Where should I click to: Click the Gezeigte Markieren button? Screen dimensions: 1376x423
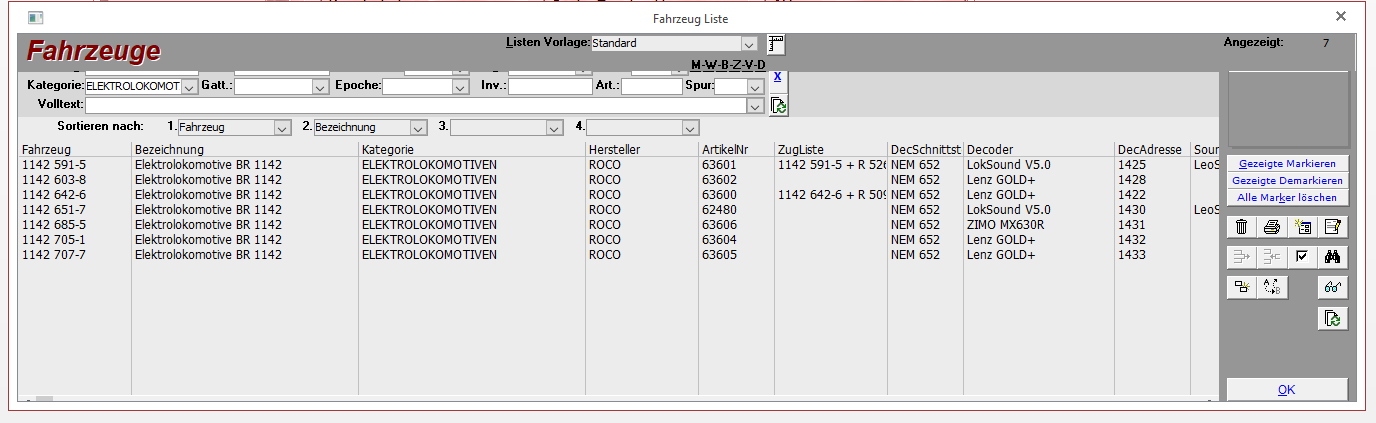coord(1287,163)
